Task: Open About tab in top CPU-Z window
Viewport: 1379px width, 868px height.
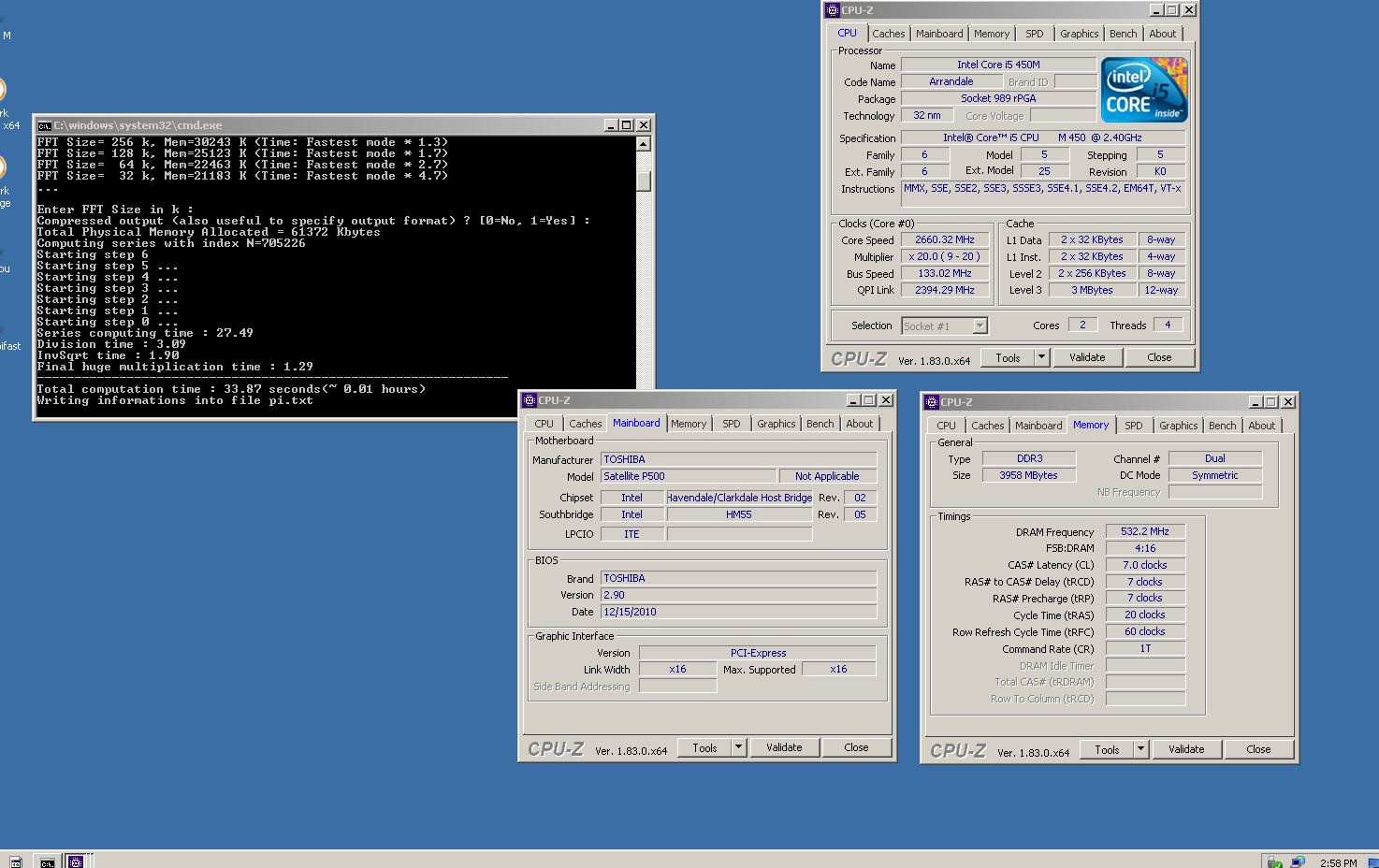Action: [1163, 34]
